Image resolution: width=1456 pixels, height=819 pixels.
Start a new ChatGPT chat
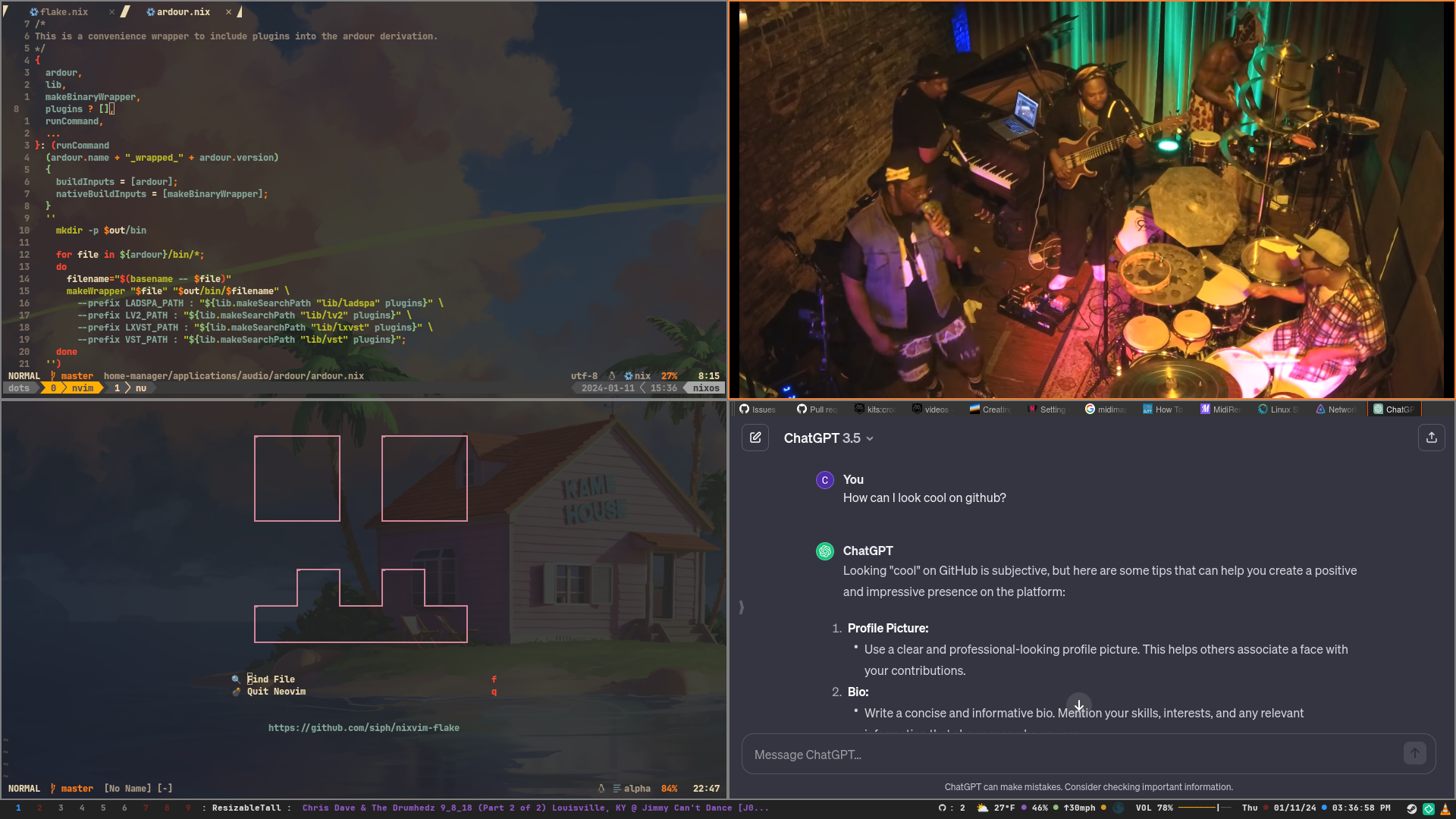pyautogui.click(x=755, y=438)
